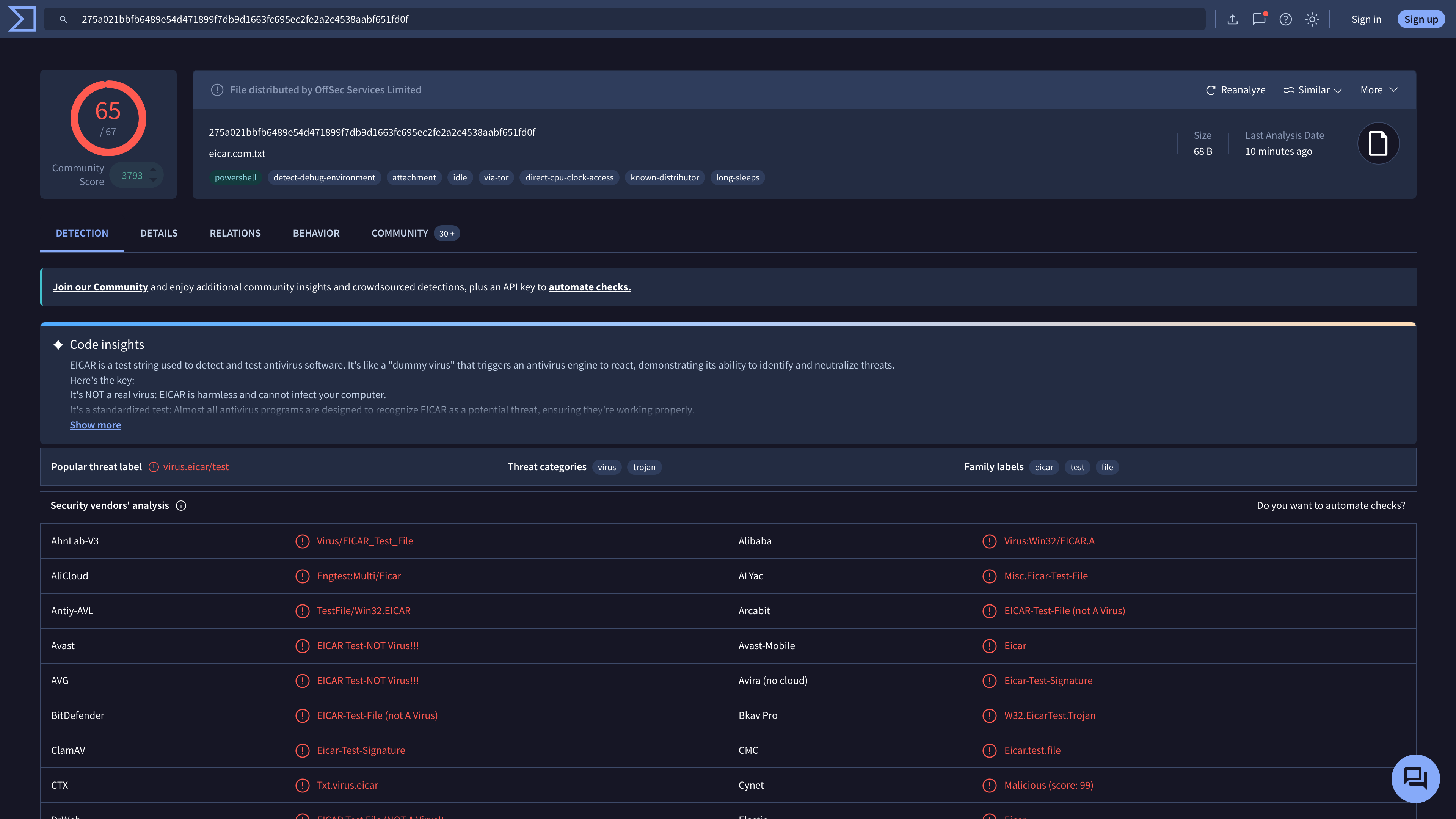Click the virus threat category chip

point(607,468)
